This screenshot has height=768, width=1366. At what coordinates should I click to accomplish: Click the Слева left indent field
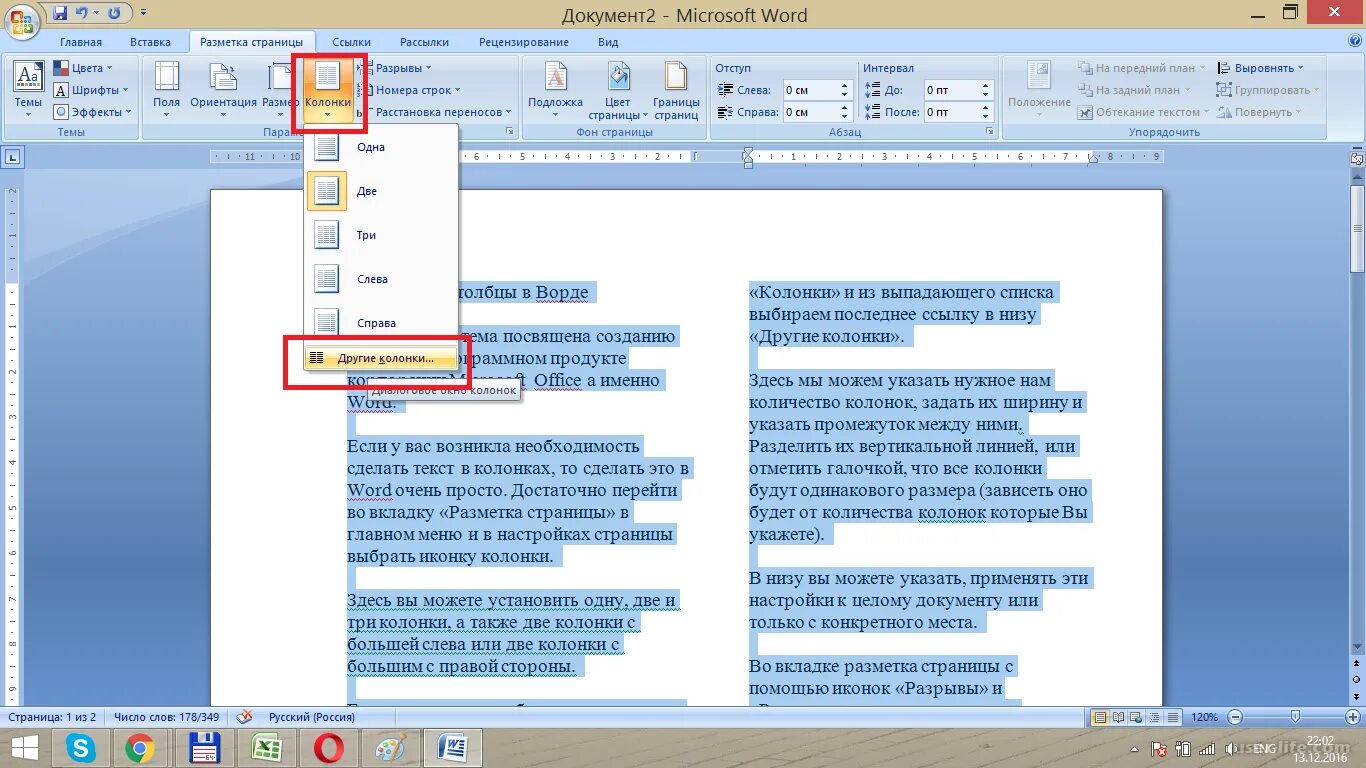(x=811, y=90)
